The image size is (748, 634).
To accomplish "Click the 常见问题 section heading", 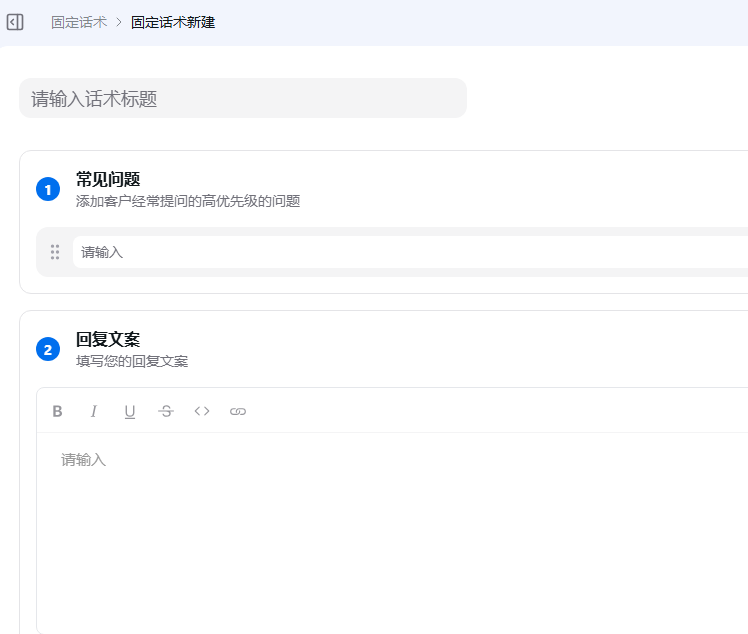I will (108, 179).
